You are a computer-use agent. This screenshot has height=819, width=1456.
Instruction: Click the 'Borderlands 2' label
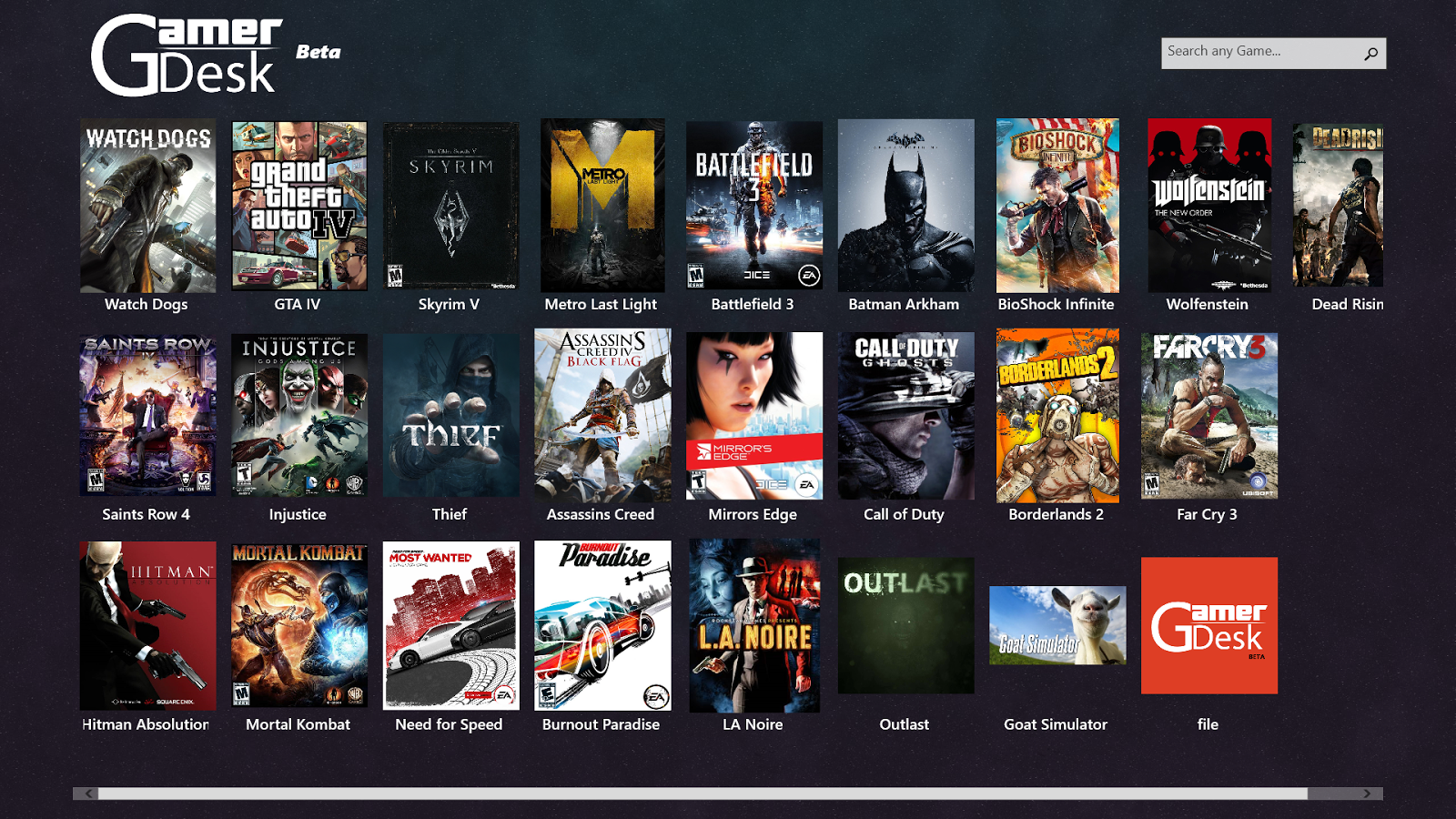coord(1056,514)
